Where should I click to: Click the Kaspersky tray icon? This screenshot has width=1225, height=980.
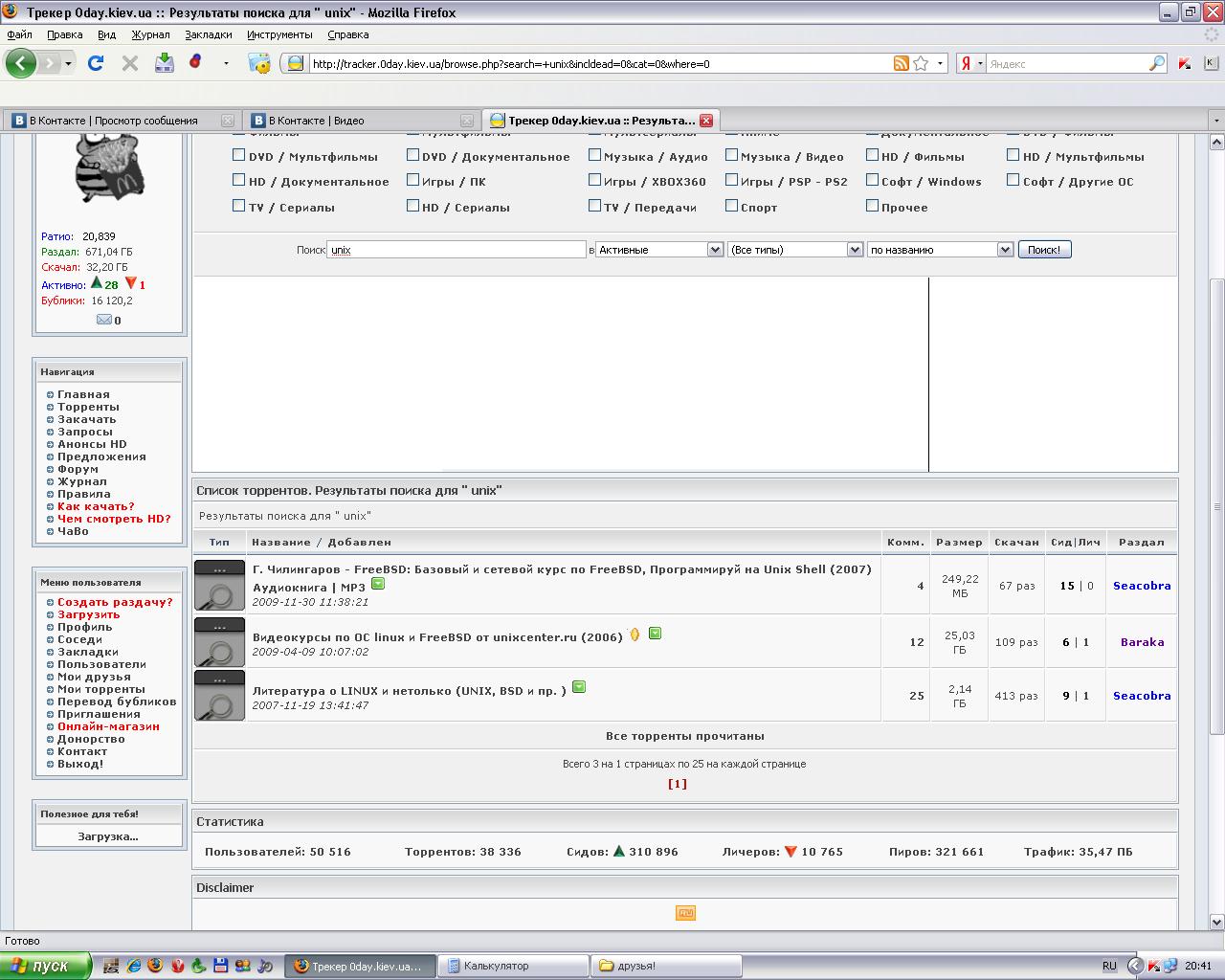(x=1155, y=966)
